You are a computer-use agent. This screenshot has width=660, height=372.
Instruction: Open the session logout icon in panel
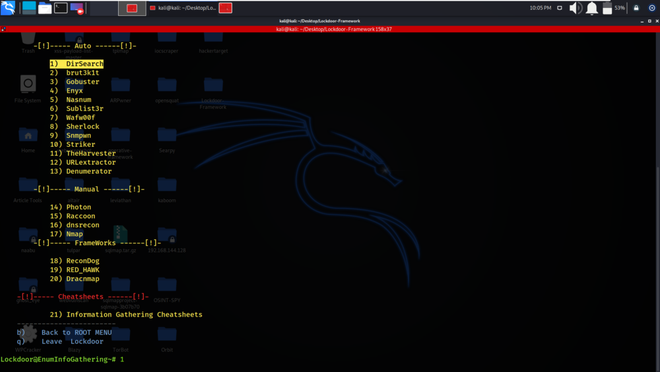click(652, 8)
